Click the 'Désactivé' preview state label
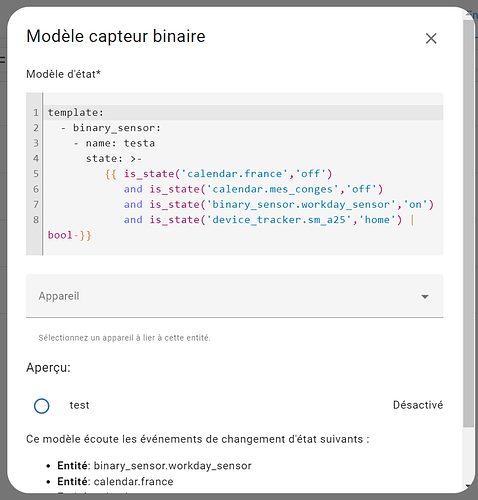478x500 pixels. (418, 405)
